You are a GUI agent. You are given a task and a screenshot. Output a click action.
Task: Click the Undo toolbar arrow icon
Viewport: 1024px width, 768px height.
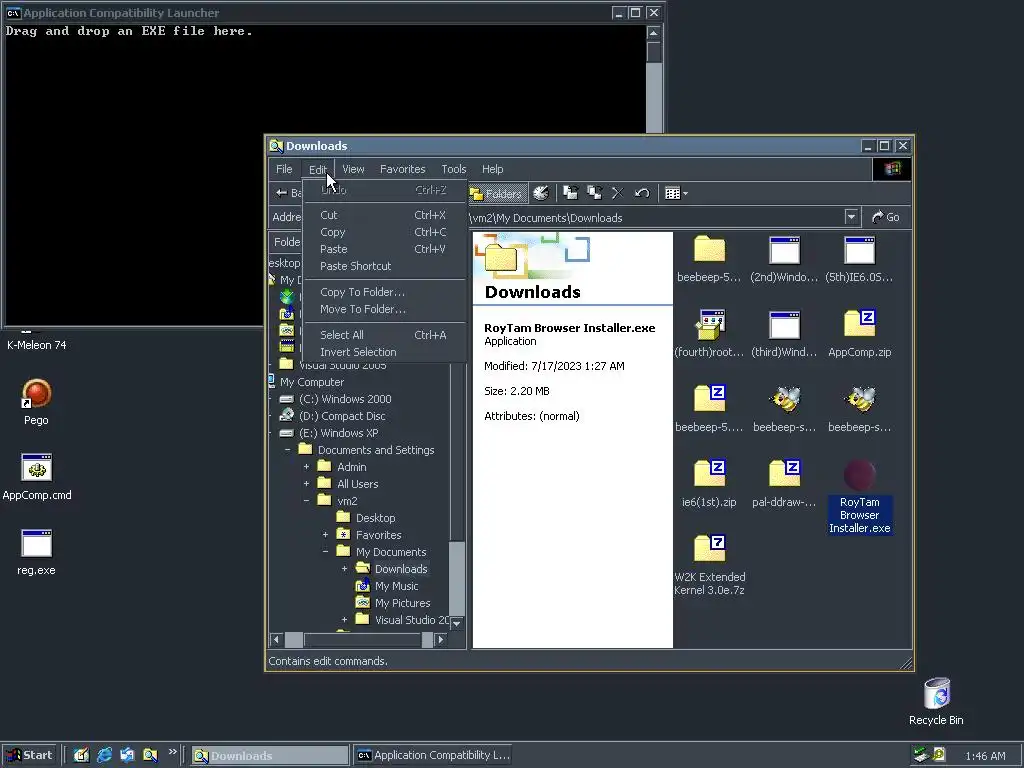point(641,193)
